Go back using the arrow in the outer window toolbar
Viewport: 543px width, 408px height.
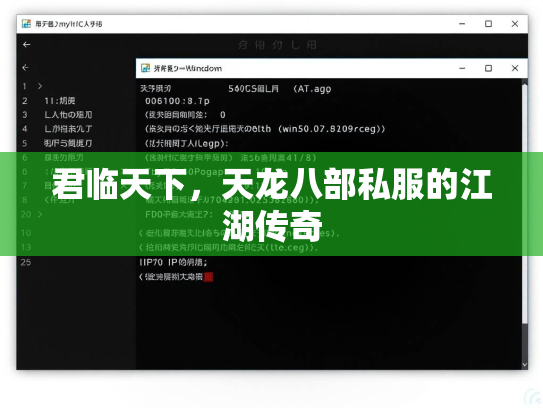pyautogui.click(x=27, y=45)
